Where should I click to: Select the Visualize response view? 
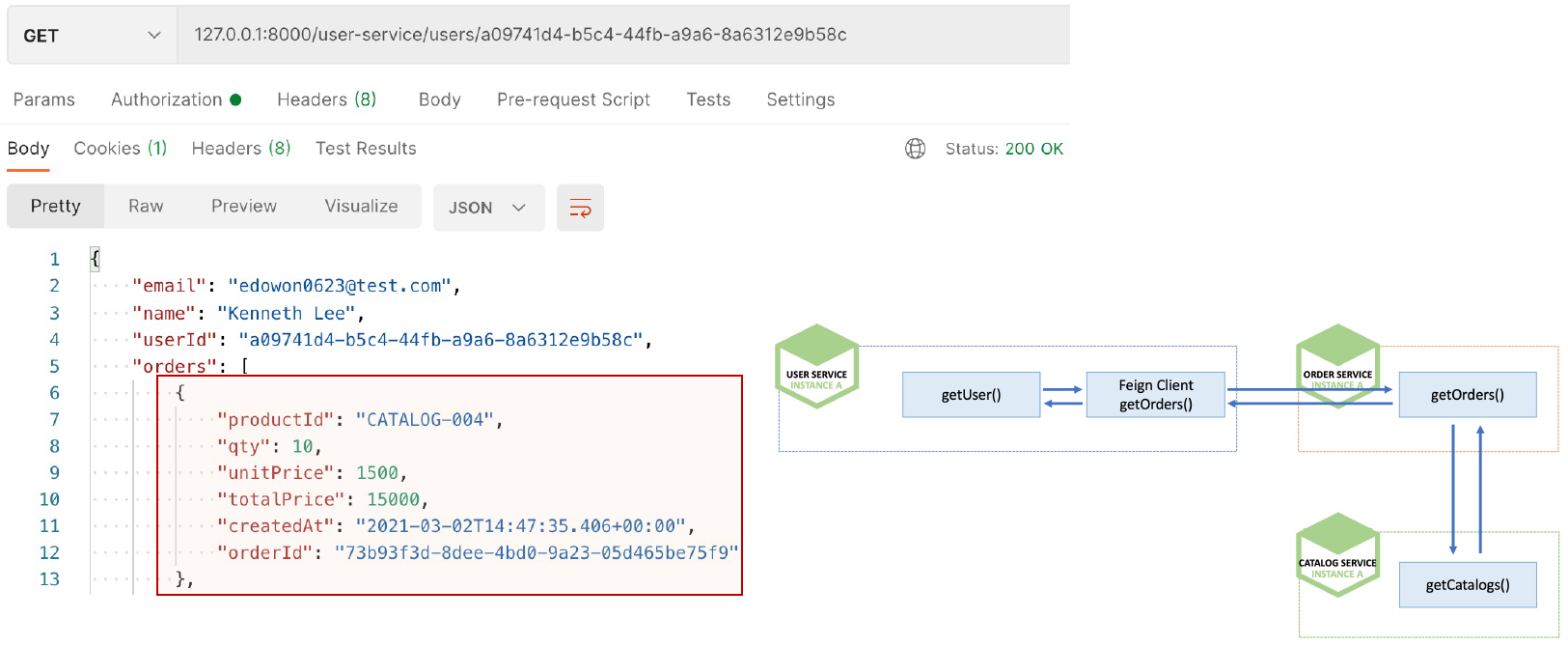pos(361,206)
